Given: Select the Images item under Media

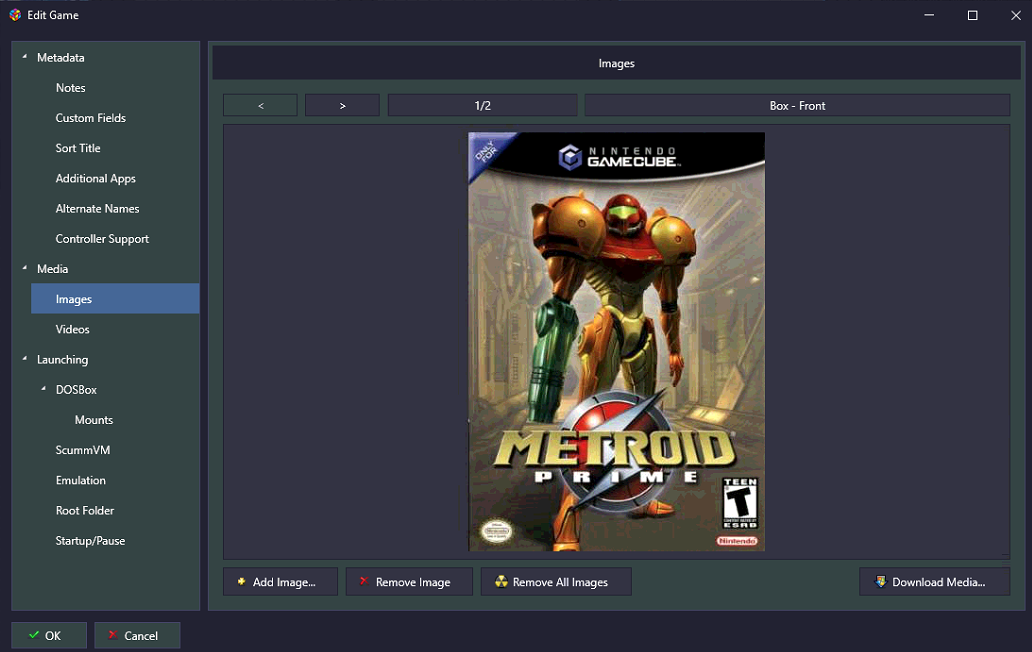Looking at the screenshot, I should [115, 299].
